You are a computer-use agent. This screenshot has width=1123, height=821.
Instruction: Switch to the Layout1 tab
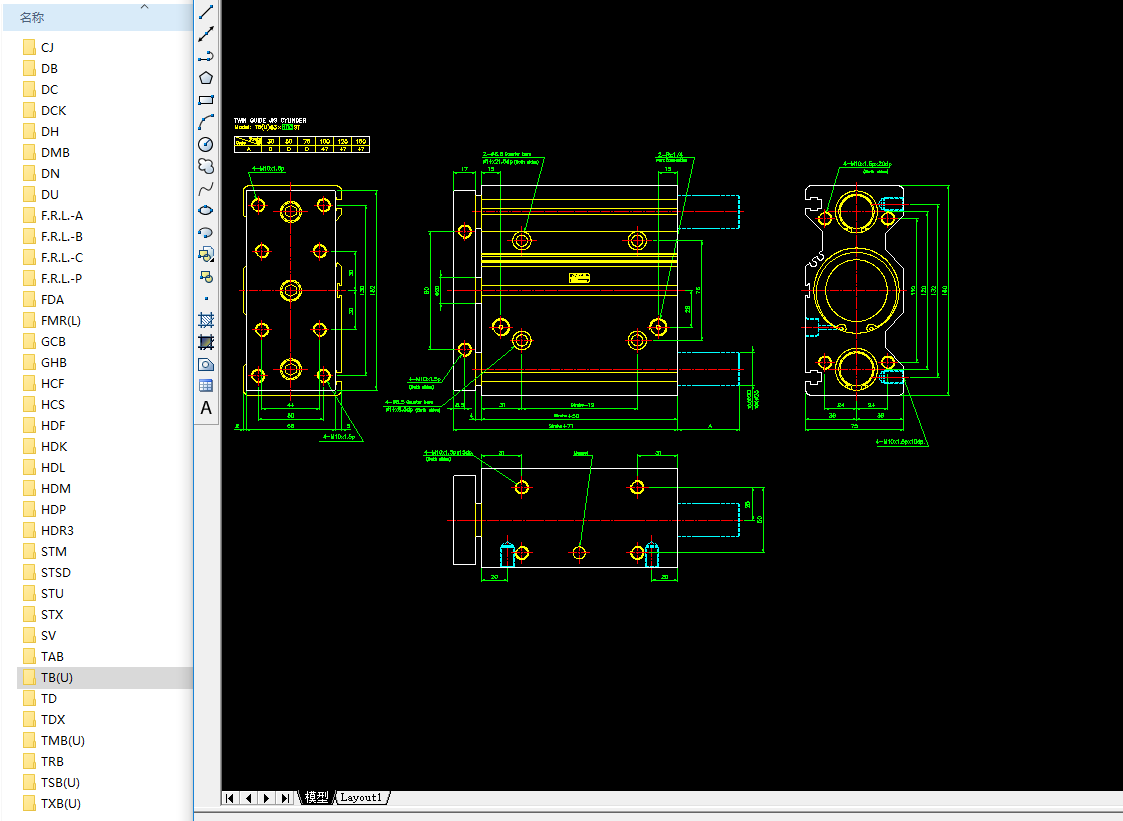tap(361, 797)
